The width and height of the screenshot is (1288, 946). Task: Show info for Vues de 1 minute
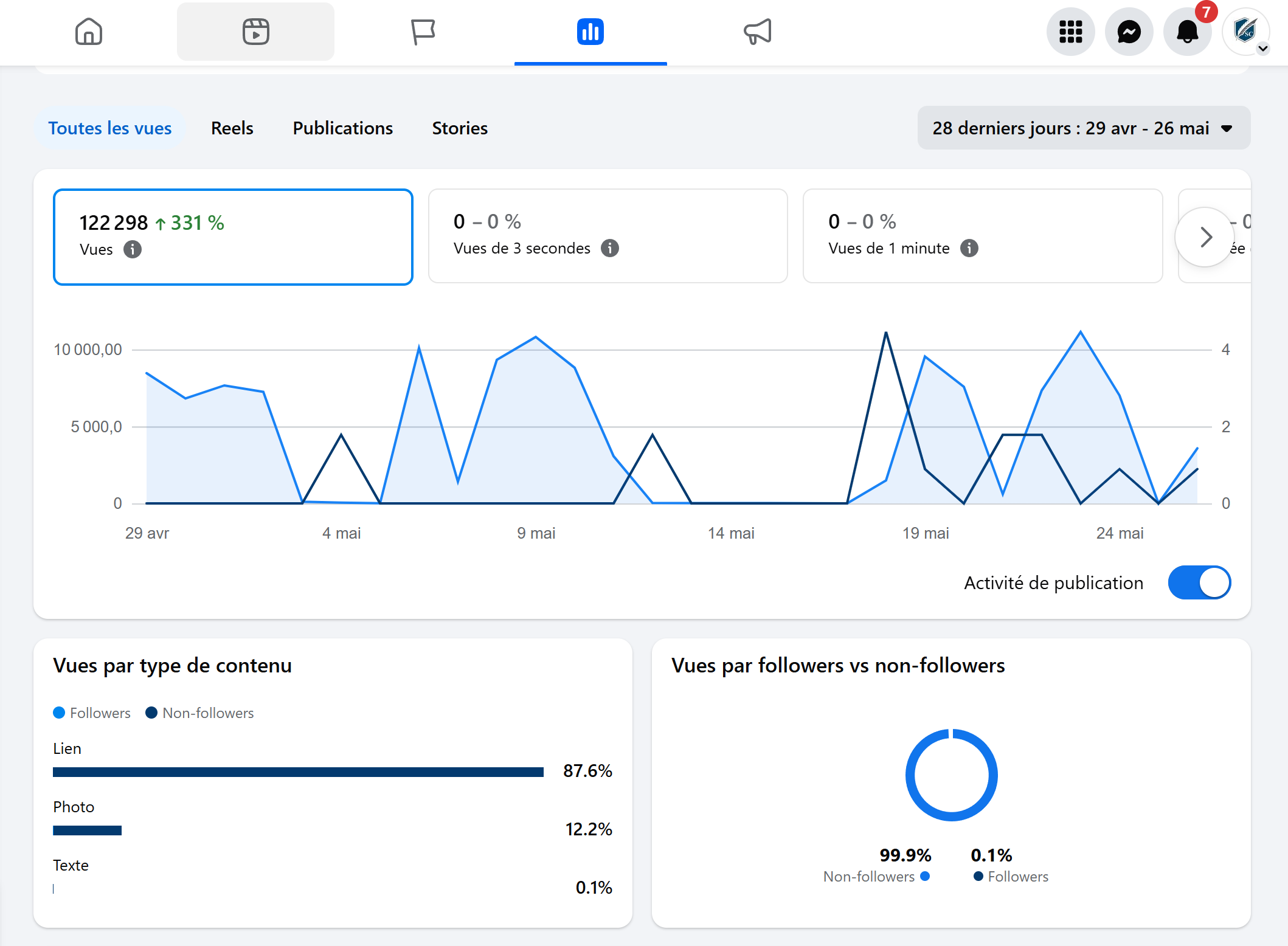pyautogui.click(x=969, y=248)
